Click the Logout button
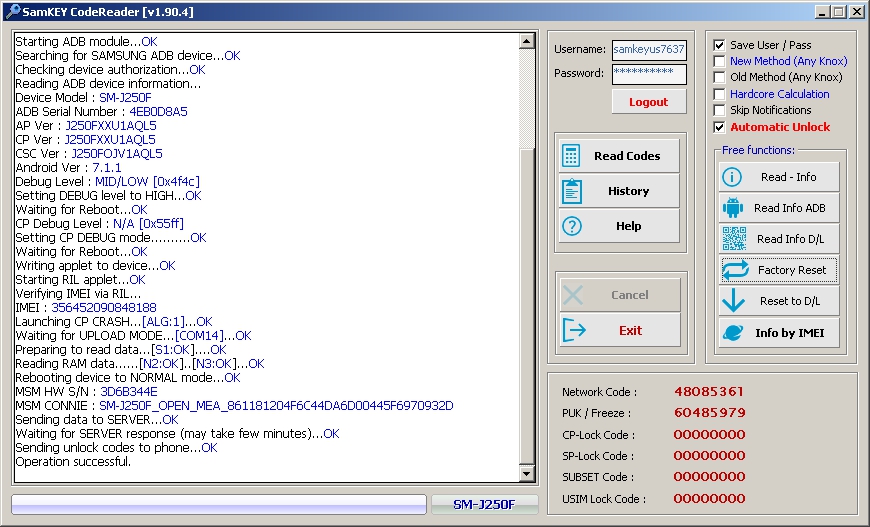Viewport: 870px width, 527px height. 649,102
